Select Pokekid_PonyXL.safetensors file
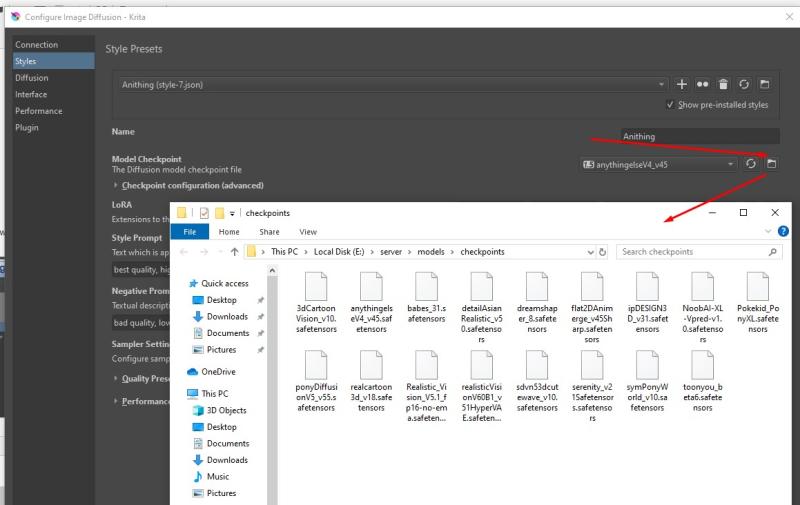Screen dimensions: 800x505 pos(758,302)
